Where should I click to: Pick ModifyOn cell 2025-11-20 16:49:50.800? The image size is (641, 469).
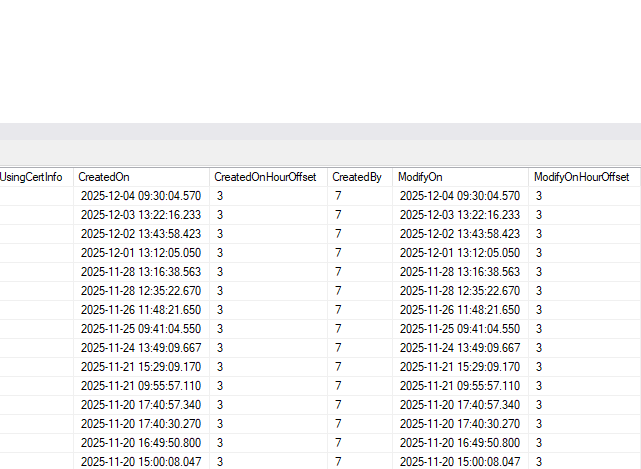[460, 443]
